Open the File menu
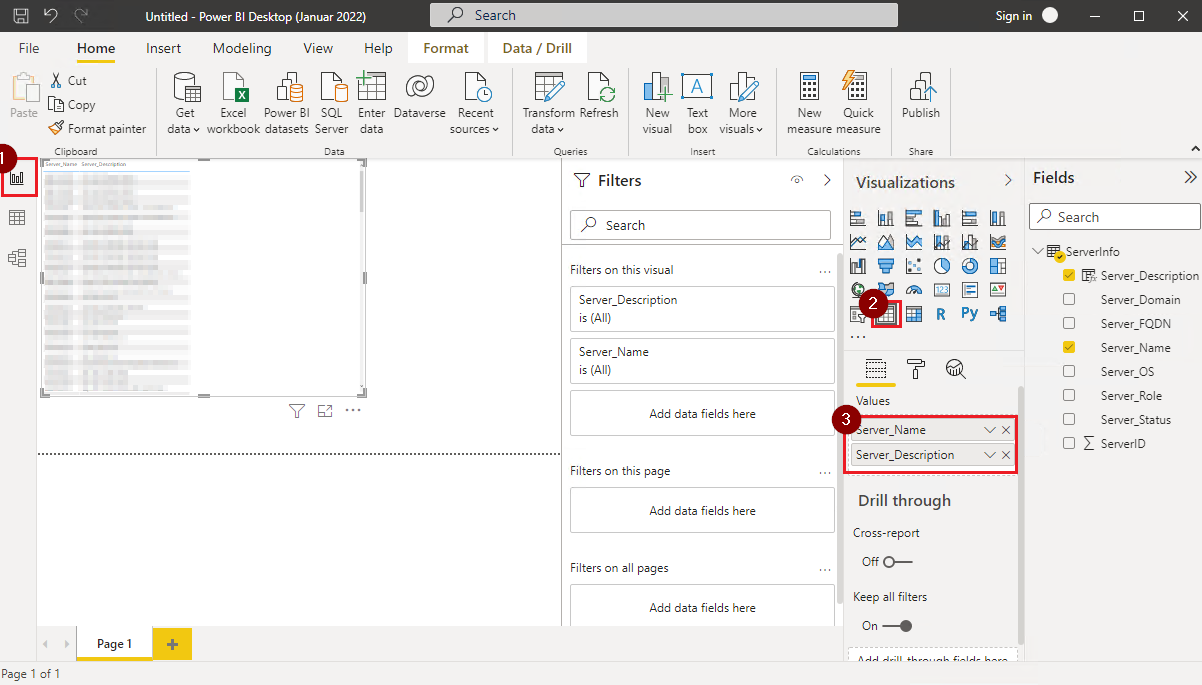This screenshot has height=685, width=1202. 29,48
